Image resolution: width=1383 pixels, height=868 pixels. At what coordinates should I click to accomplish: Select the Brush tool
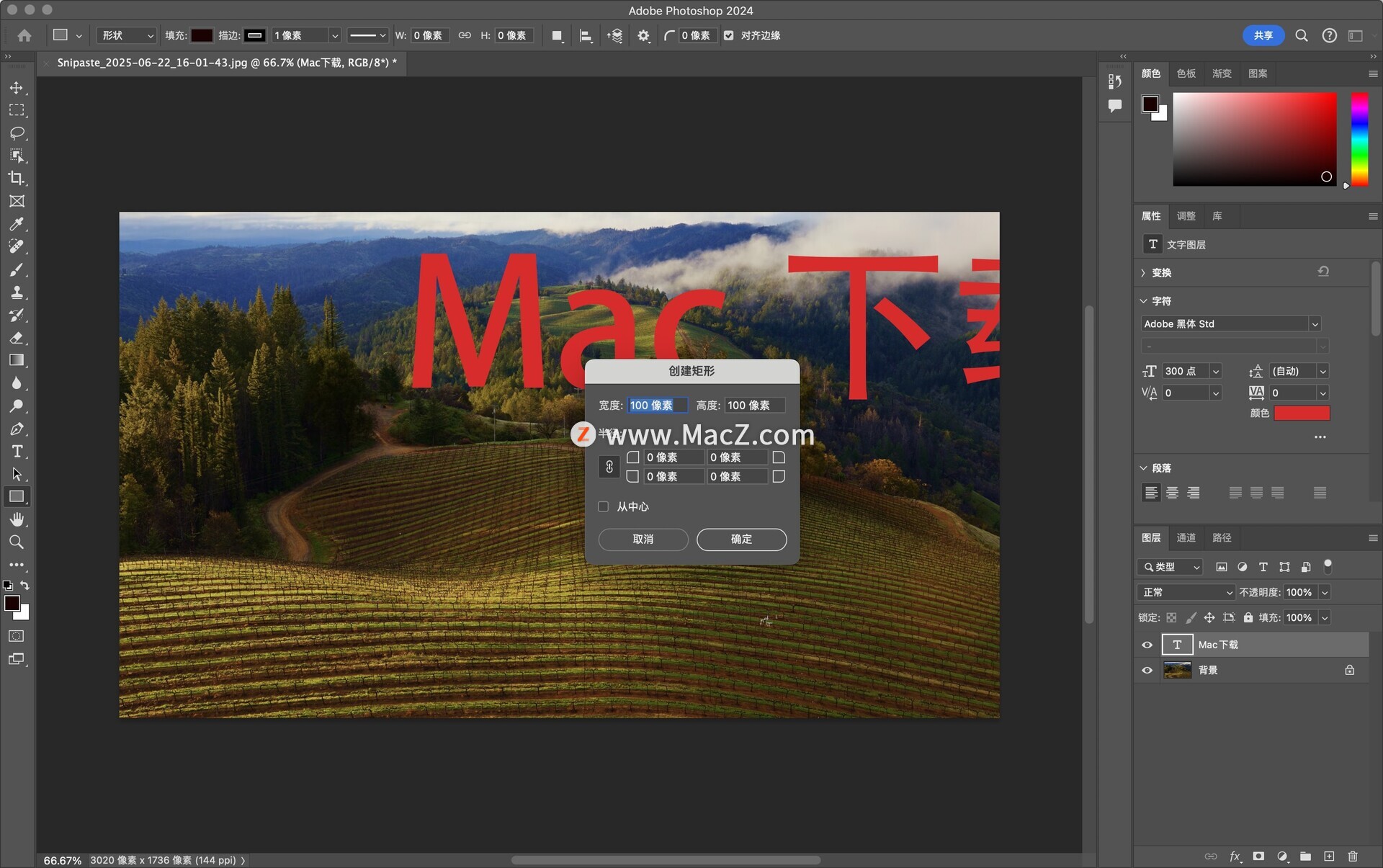pos(16,269)
